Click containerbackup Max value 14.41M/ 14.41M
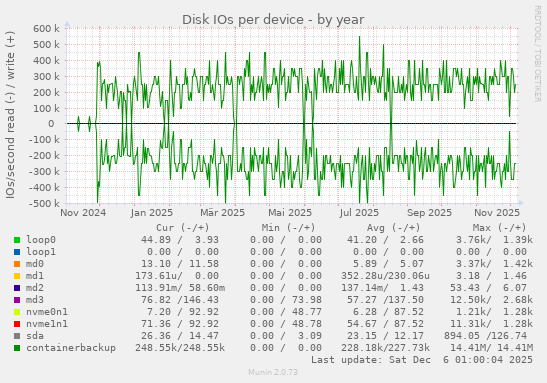The height and width of the screenshot is (383, 547). (x=491, y=348)
